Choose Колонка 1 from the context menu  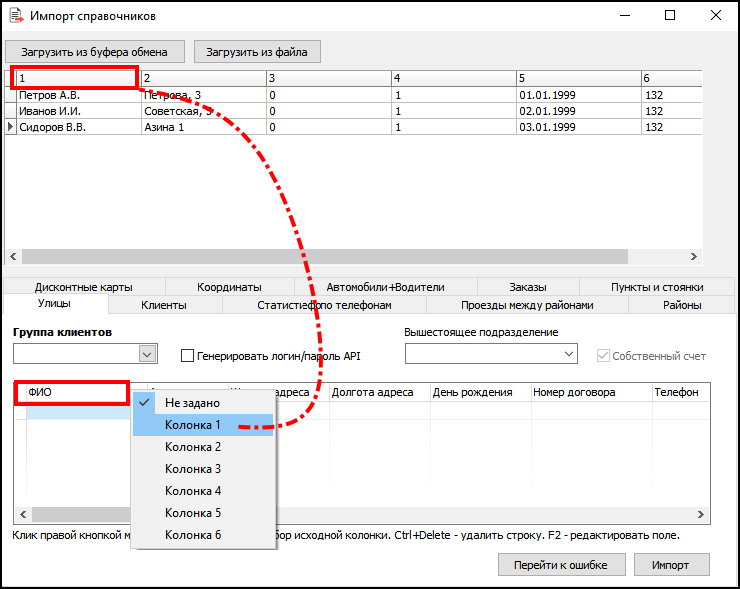192,425
